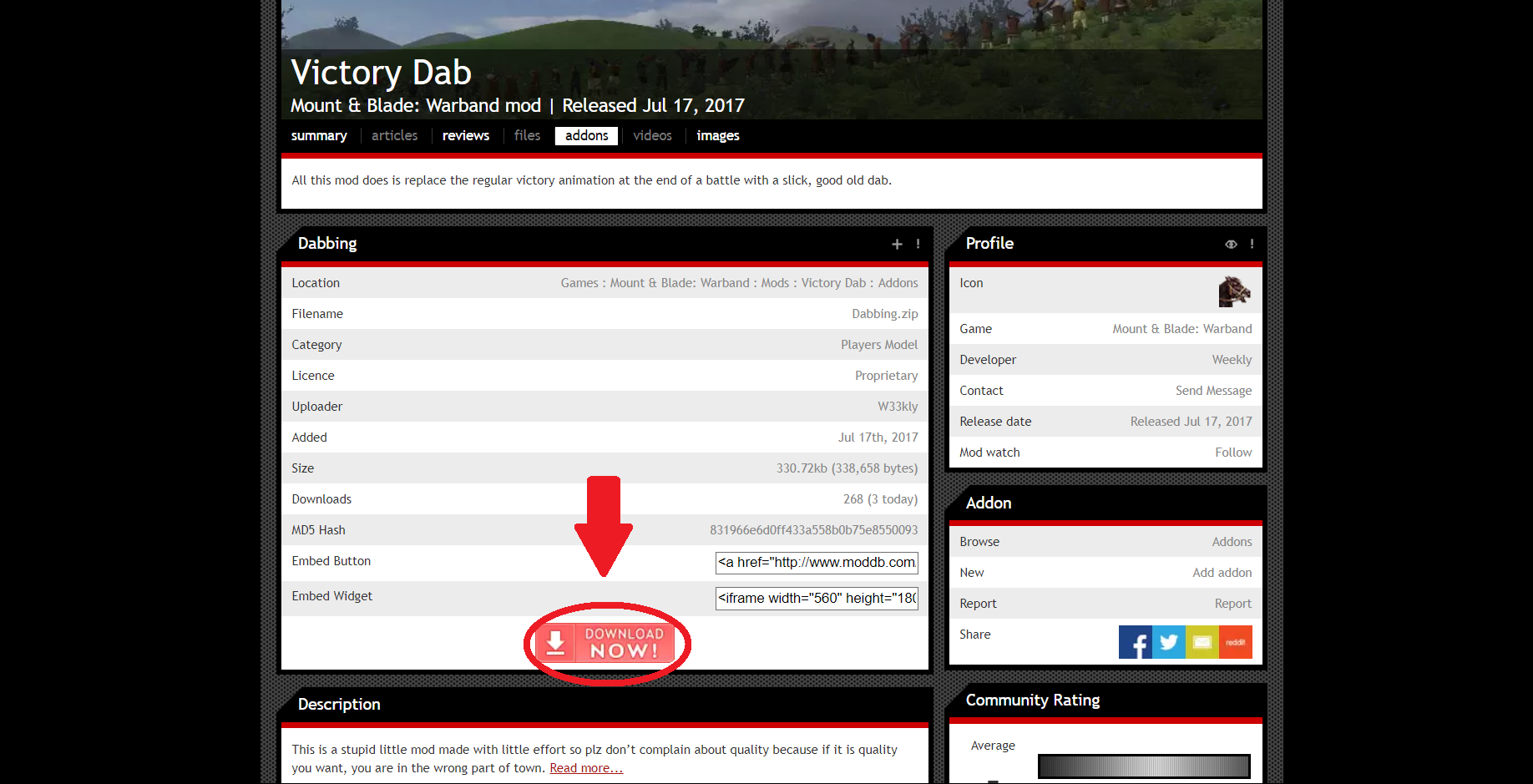Open uploader W33kly profile link
The height and width of the screenshot is (784, 1533).
898,407
